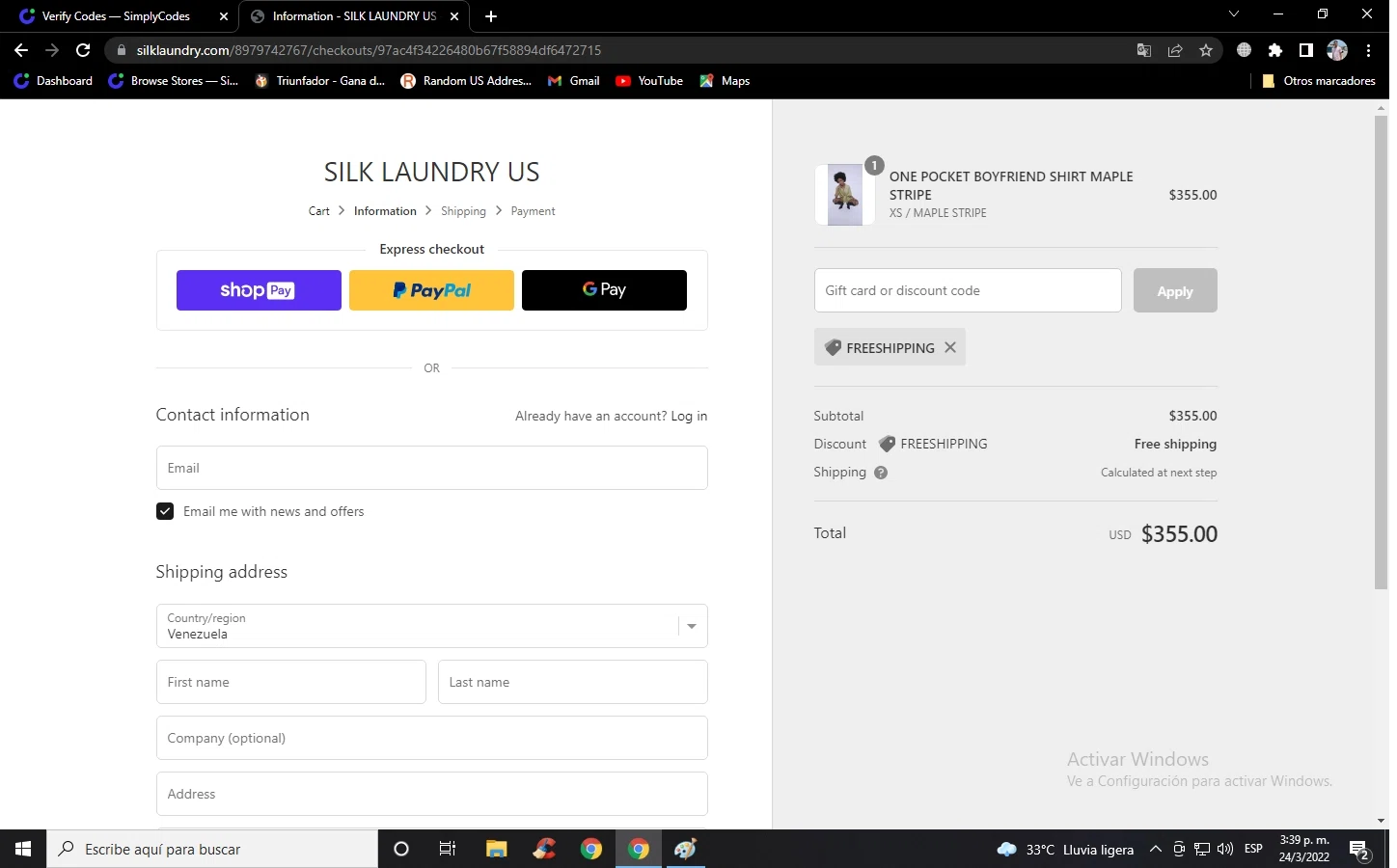Screen dimensions: 1397x868
Task: Click the Cart breadcrumb link
Action: [318, 211]
